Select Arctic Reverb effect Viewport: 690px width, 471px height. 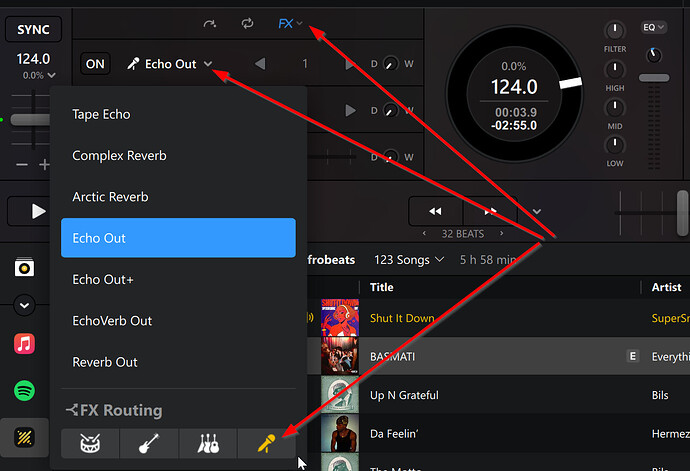point(110,197)
